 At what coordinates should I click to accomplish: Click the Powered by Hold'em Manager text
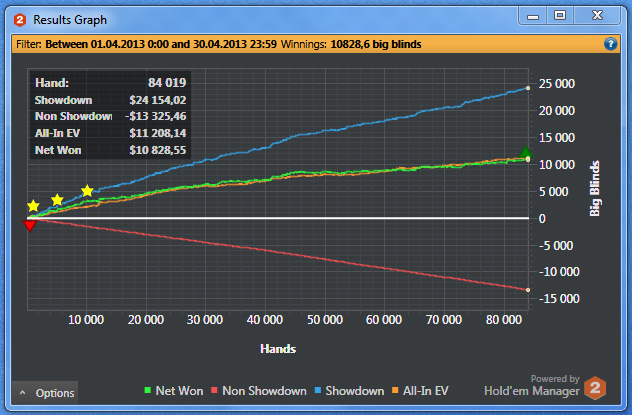click(532, 386)
